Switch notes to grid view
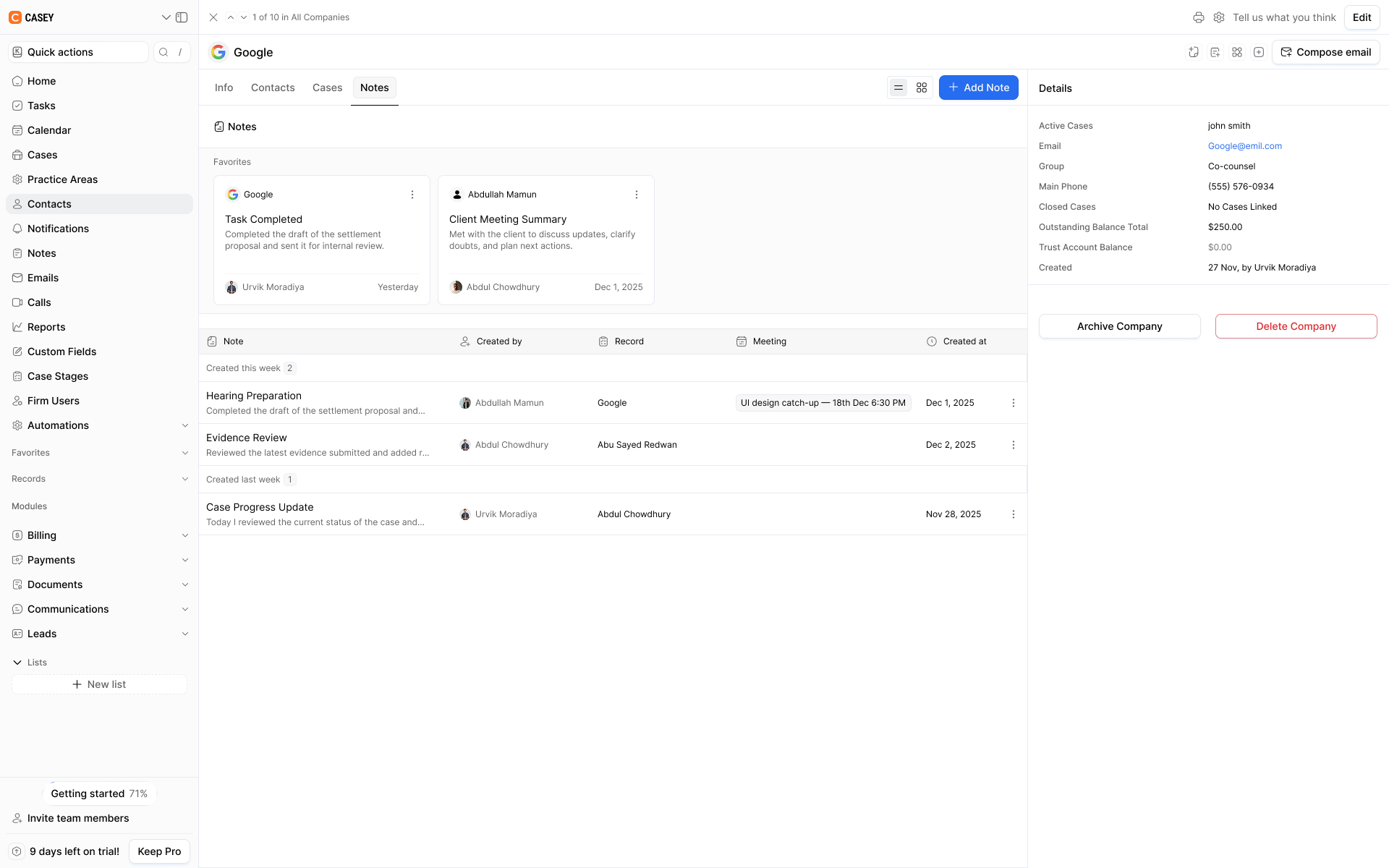 922,88
